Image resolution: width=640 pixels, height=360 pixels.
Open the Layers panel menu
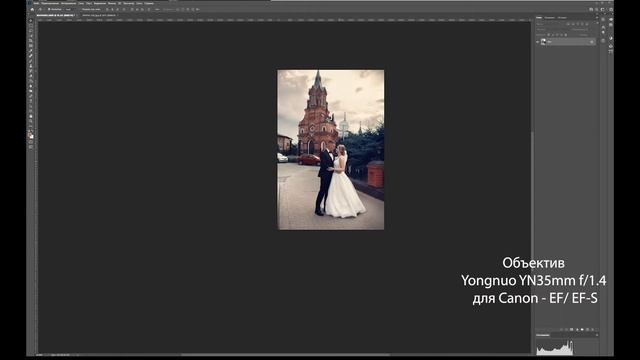pos(597,18)
